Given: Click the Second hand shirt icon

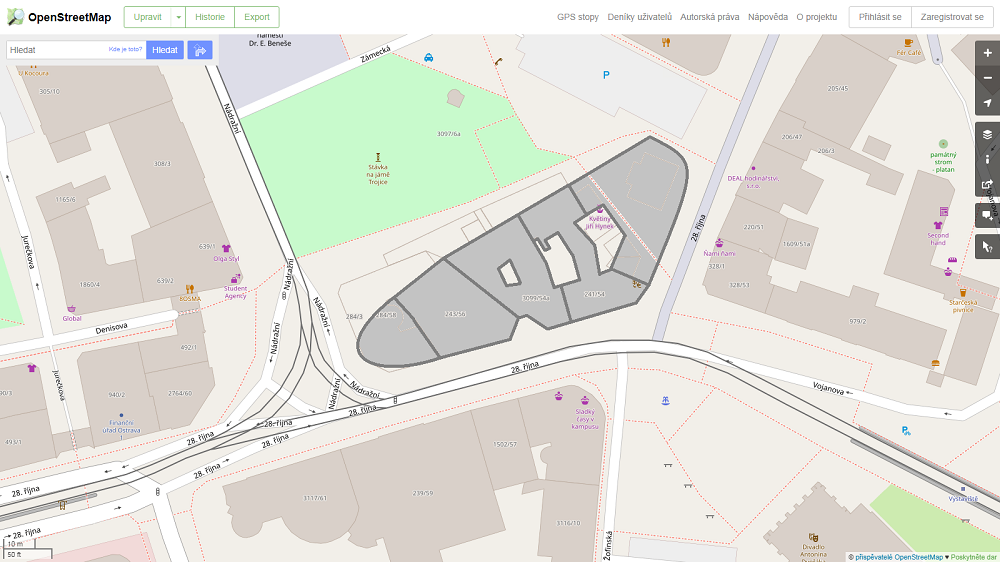Looking at the screenshot, I should [x=938, y=225].
